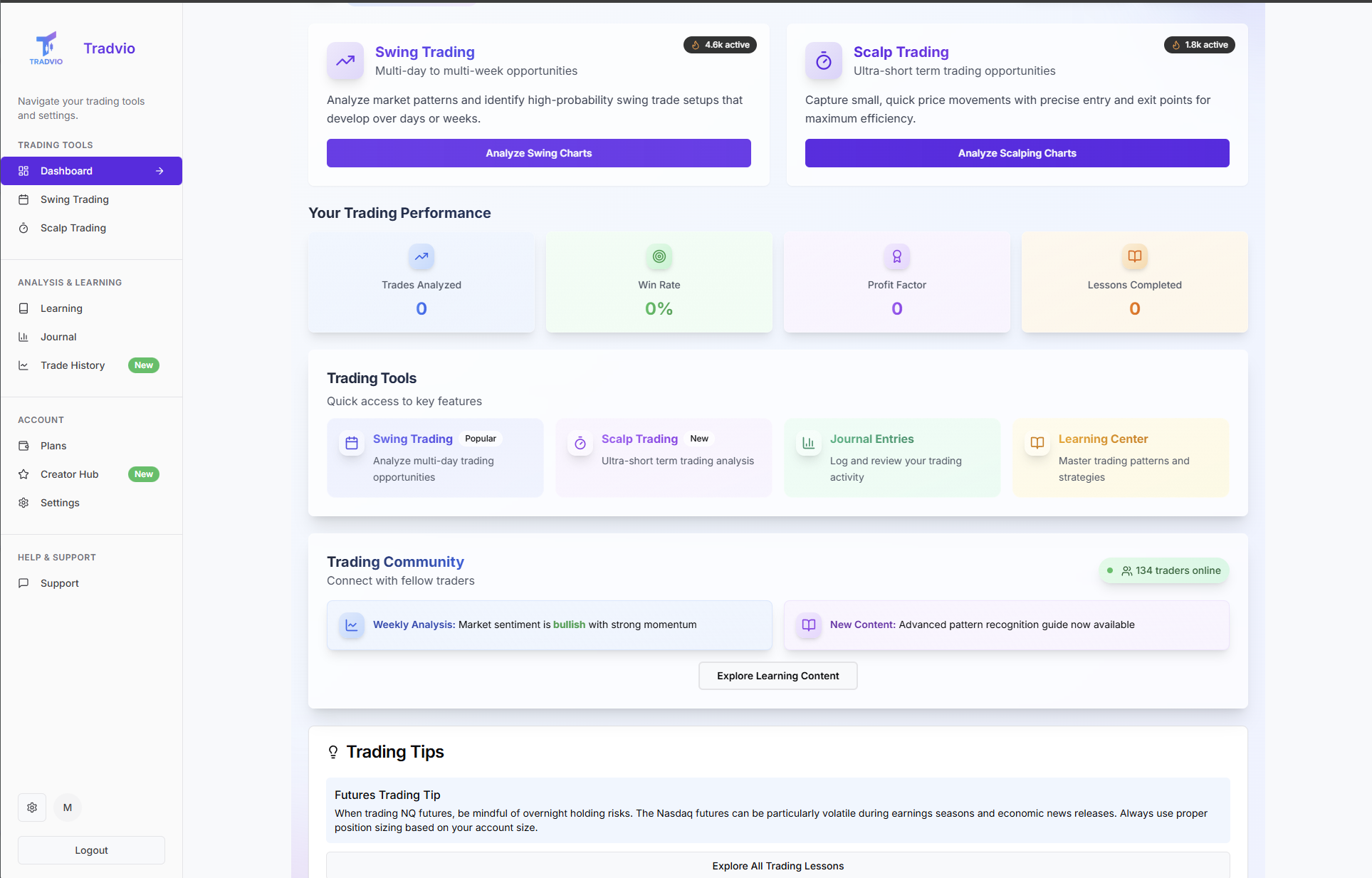This screenshot has height=878, width=1372.
Task: Click the Tradvio logo
Action: (x=45, y=47)
